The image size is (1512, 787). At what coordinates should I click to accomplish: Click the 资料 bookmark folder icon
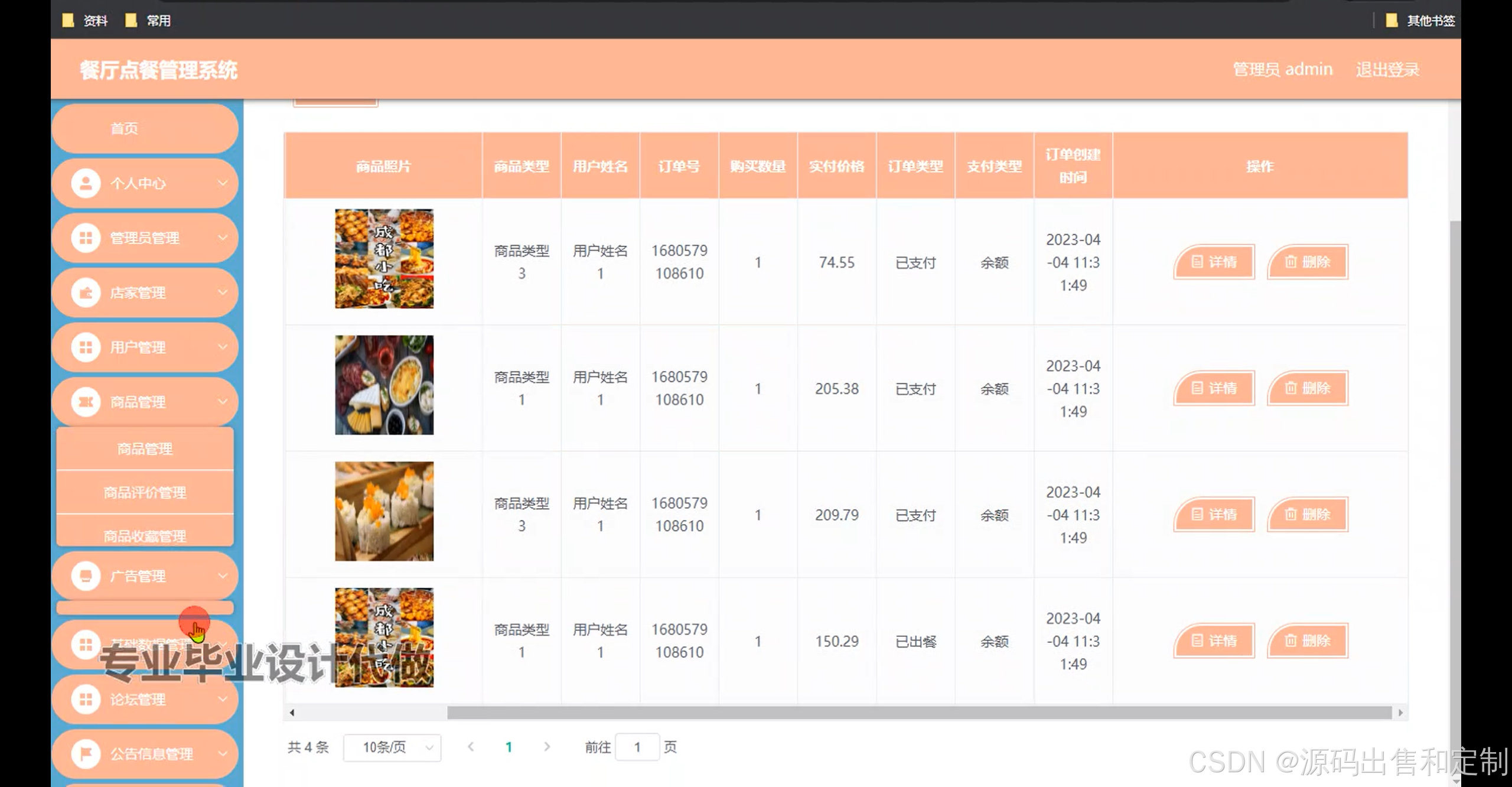click(x=69, y=21)
